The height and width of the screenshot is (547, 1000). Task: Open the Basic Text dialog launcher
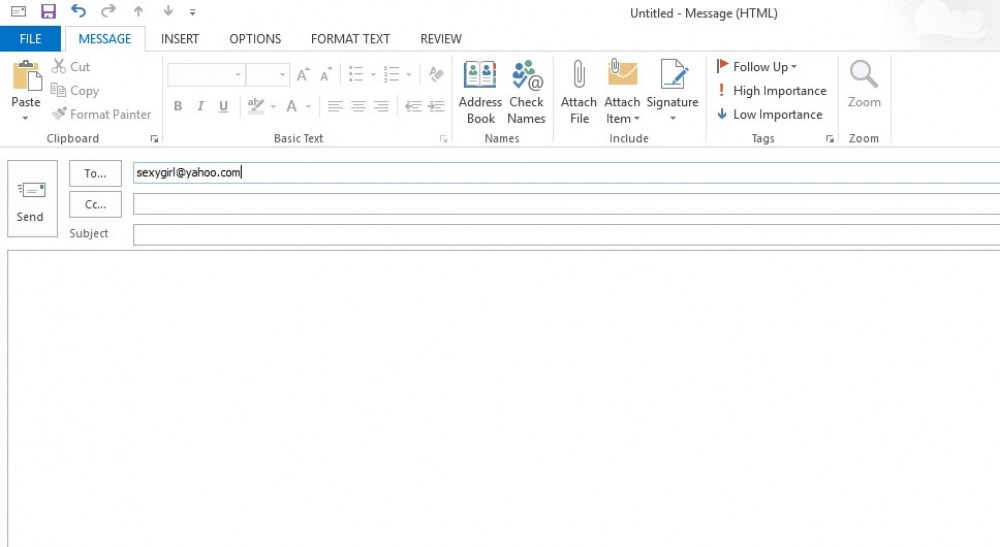pyautogui.click(x=444, y=138)
